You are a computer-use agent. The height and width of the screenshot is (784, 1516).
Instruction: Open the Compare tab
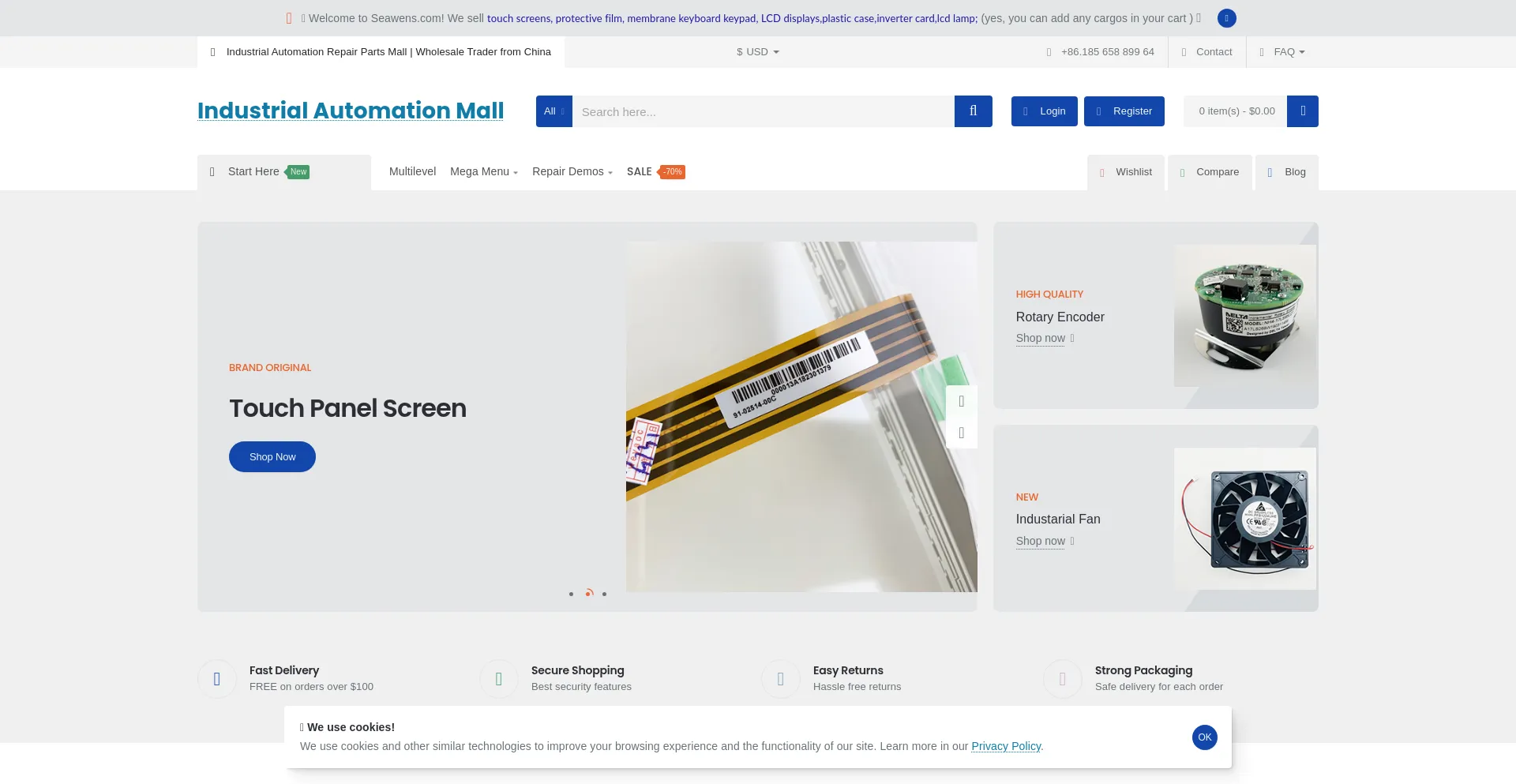tap(1210, 172)
